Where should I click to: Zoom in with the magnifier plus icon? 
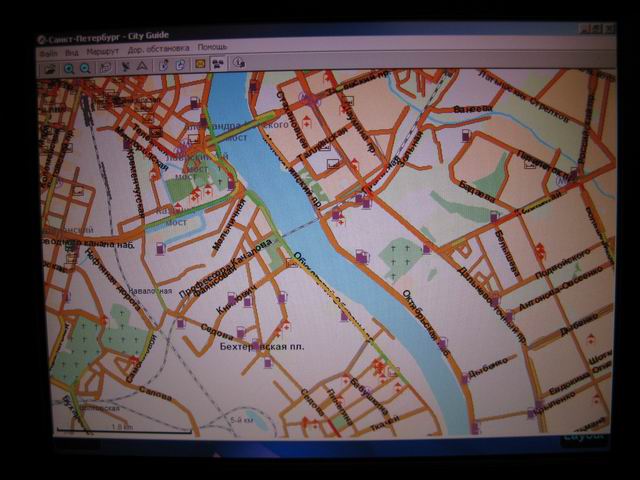(69, 67)
